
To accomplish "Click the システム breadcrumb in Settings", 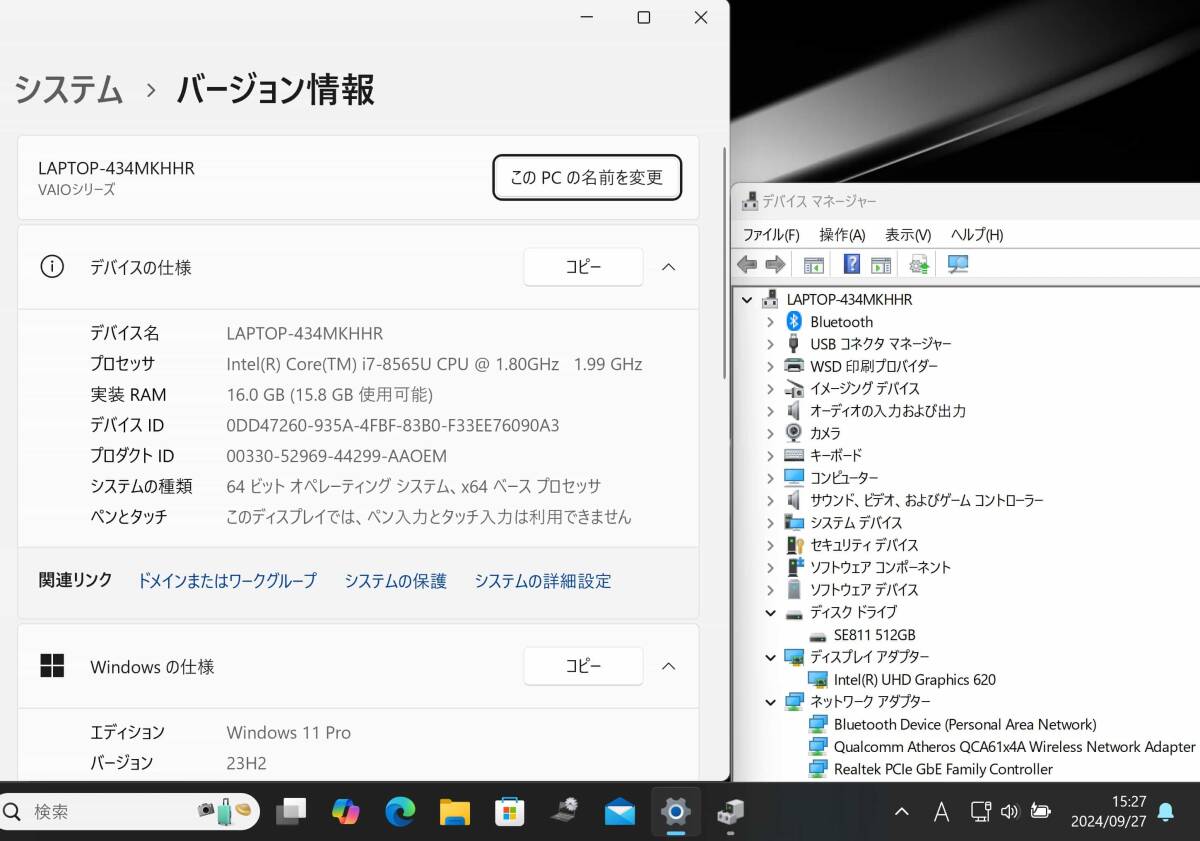I will click(x=69, y=90).
